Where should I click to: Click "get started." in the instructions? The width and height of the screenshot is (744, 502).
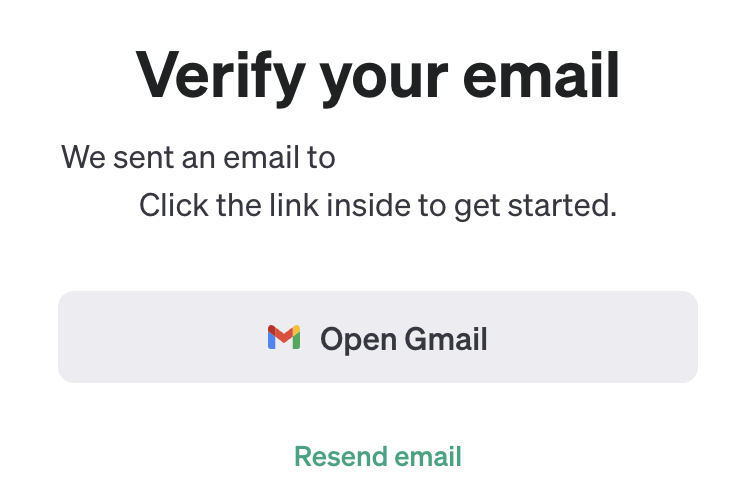[536, 206]
